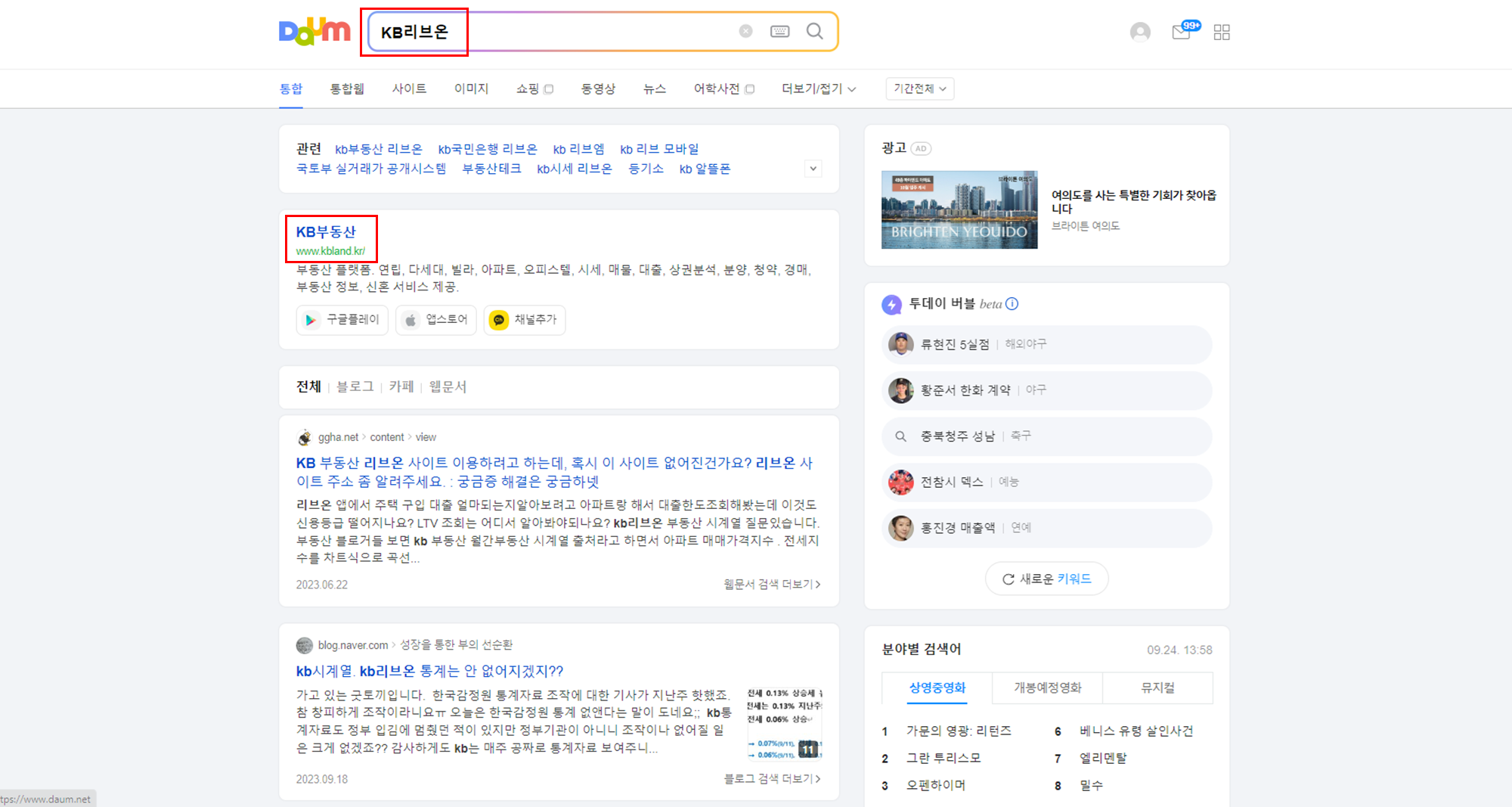The image size is (1512, 807).
Task: Toggle the 쇼핑 new-window checkbox
Action: point(549,89)
